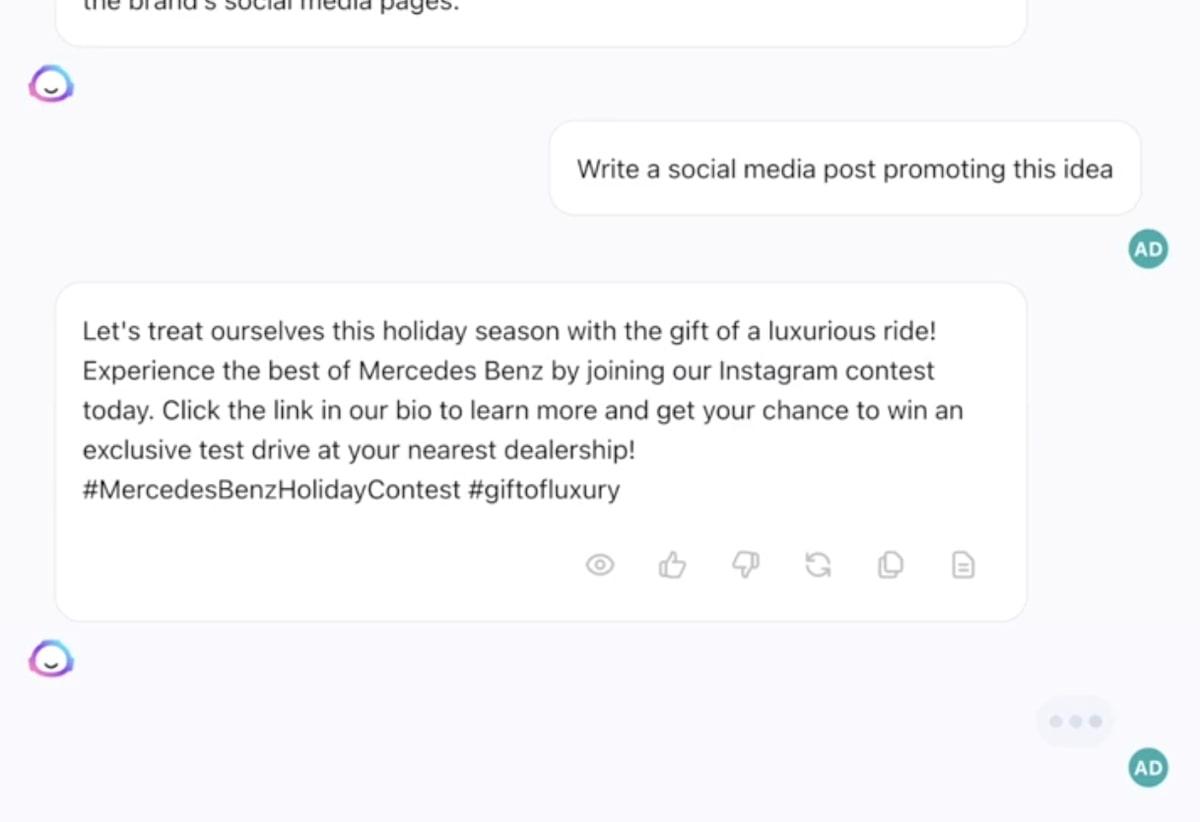Copy the response using the copy icon
This screenshot has width=1200, height=822.
(x=890, y=566)
